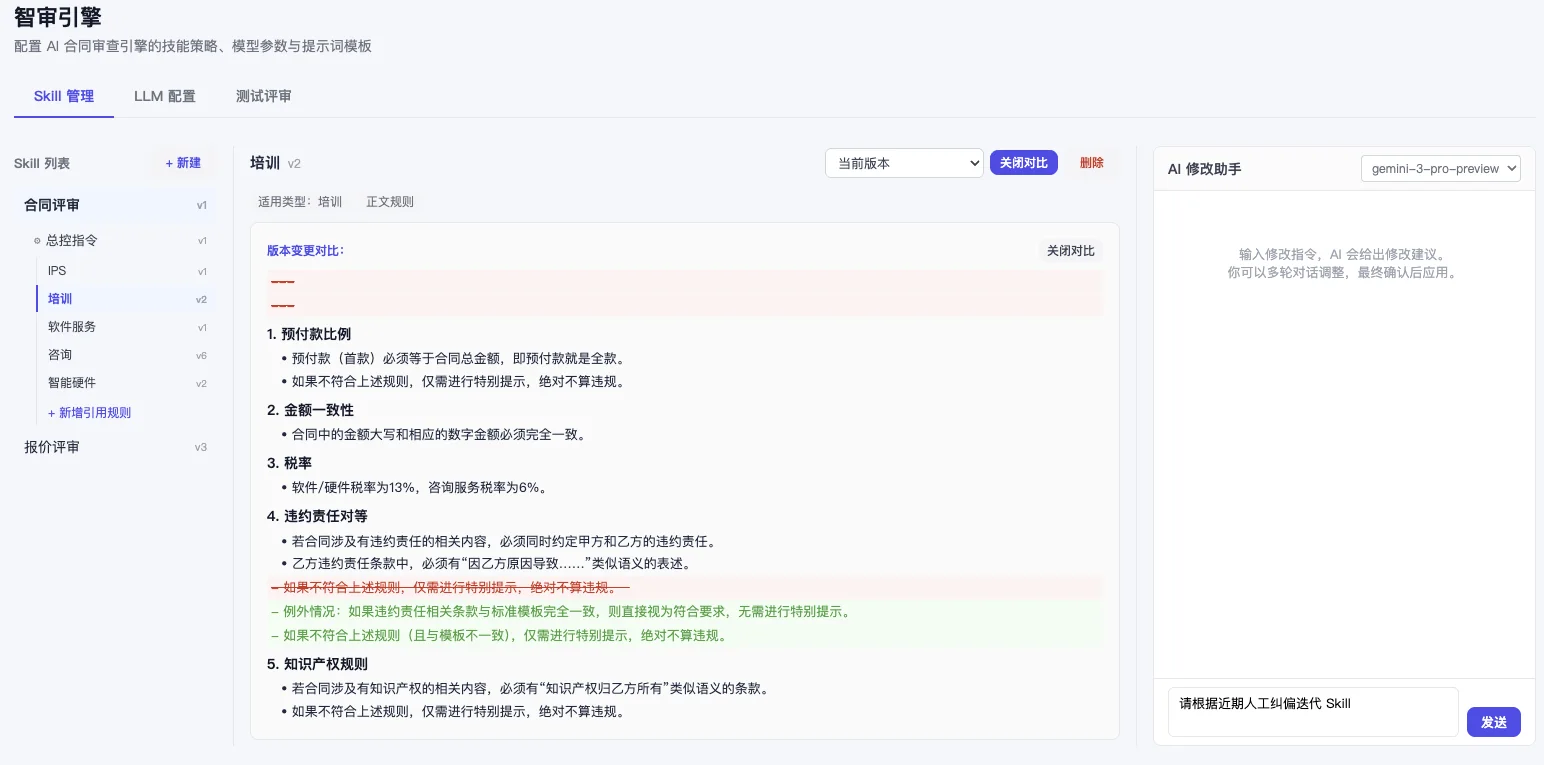Click the 2. 金额一致性 heading
The image size is (1544, 765).
click(310, 410)
